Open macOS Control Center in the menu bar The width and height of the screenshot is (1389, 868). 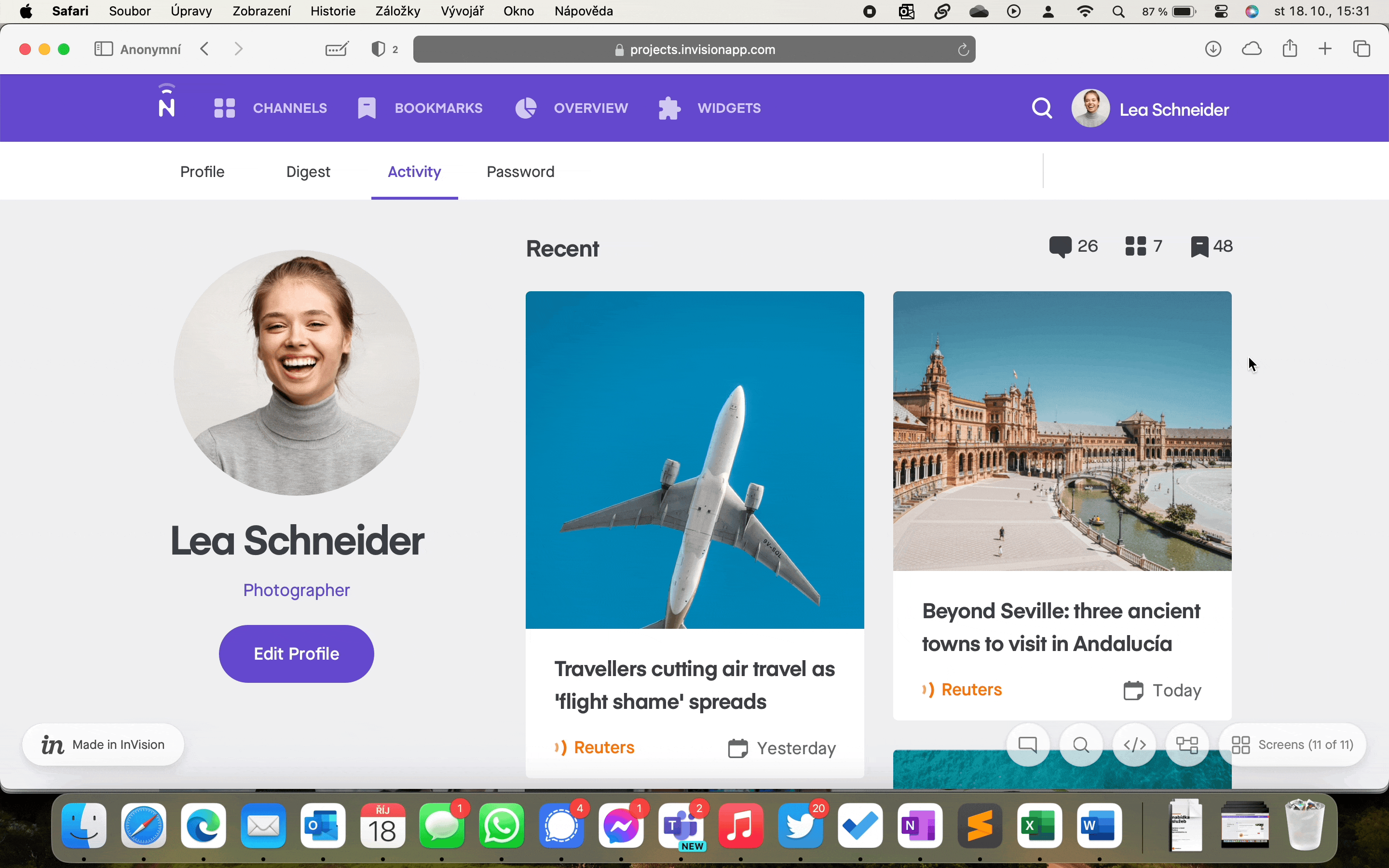(1221, 12)
